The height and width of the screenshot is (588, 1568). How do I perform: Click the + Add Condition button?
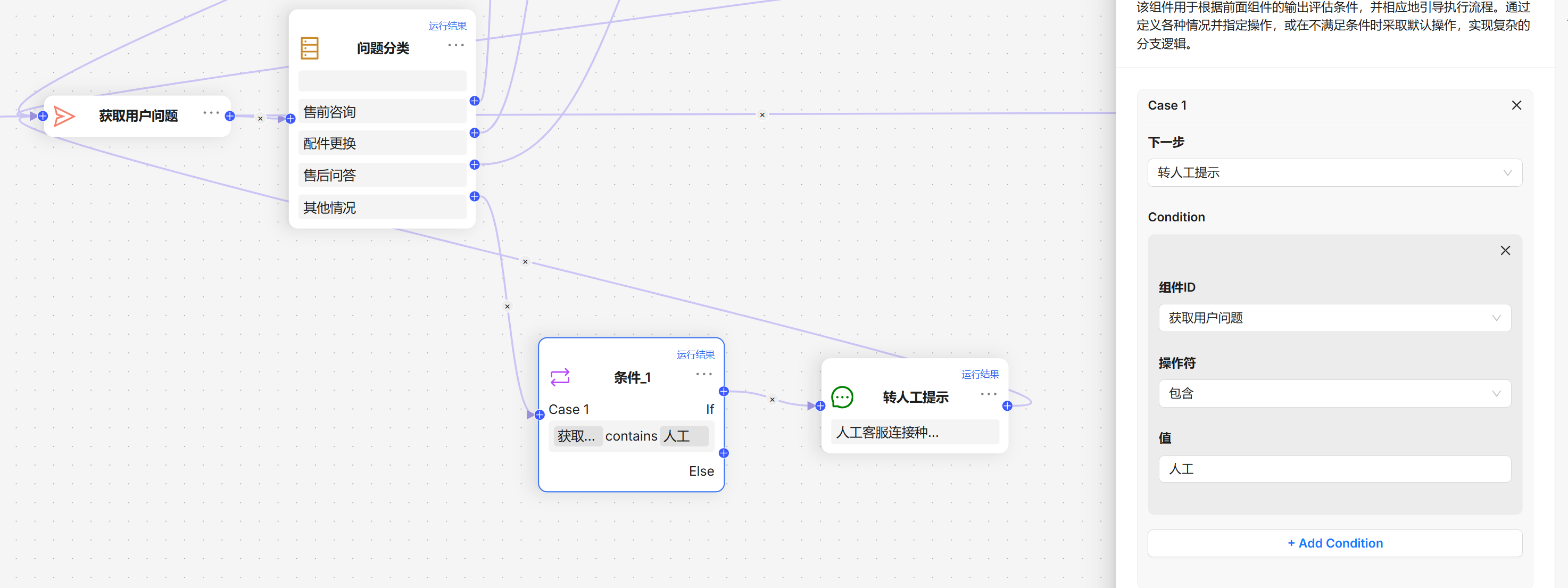(x=1334, y=543)
